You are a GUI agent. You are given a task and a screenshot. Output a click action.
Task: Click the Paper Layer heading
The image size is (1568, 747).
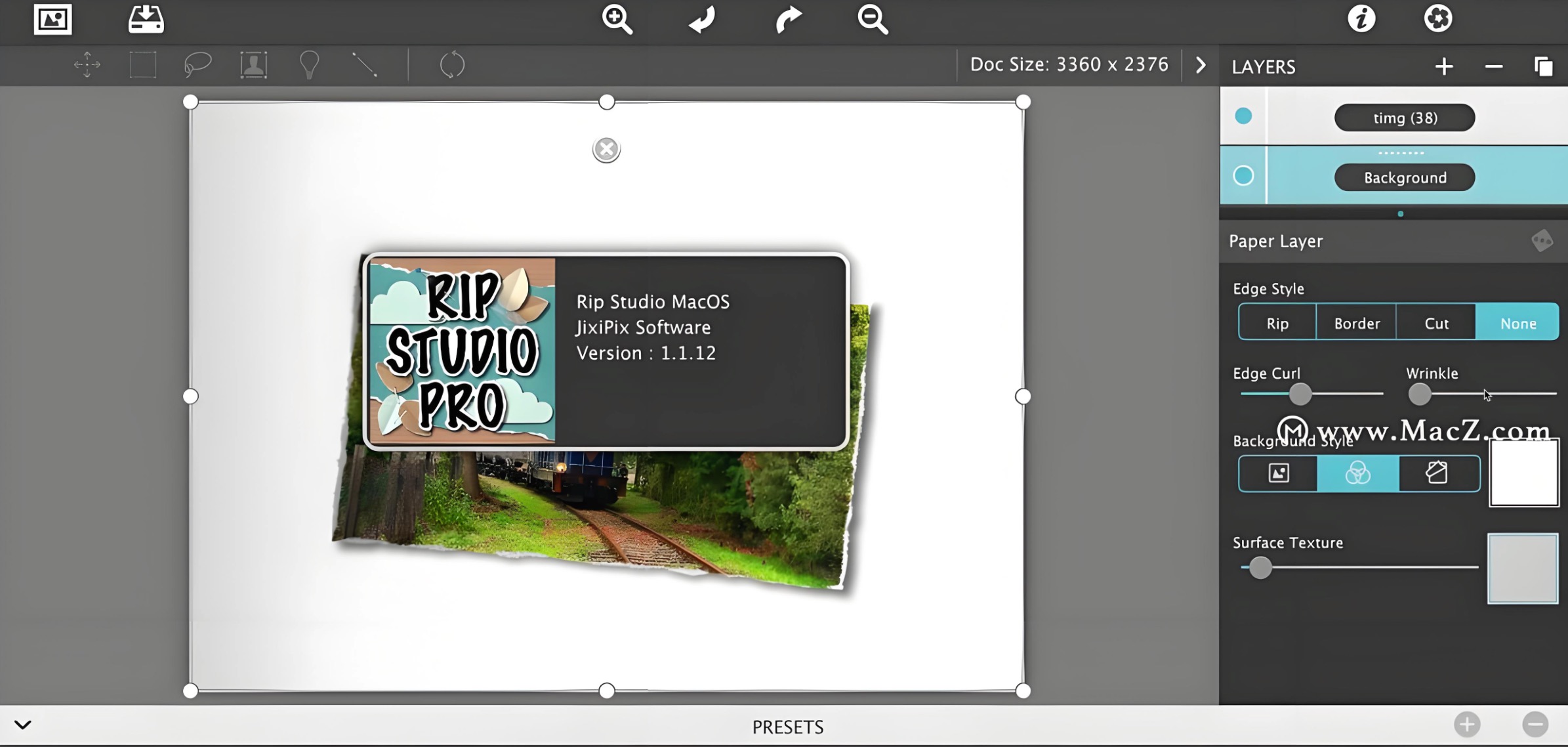coord(1275,241)
